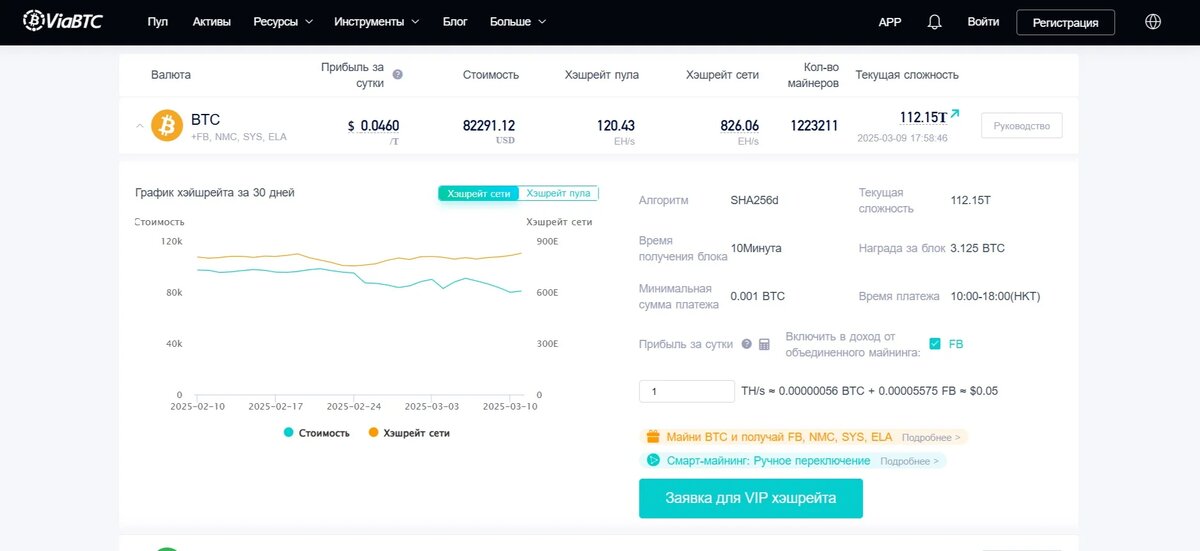Click the 0.001 BTC minimum payout
1200x551 pixels.
758,296
